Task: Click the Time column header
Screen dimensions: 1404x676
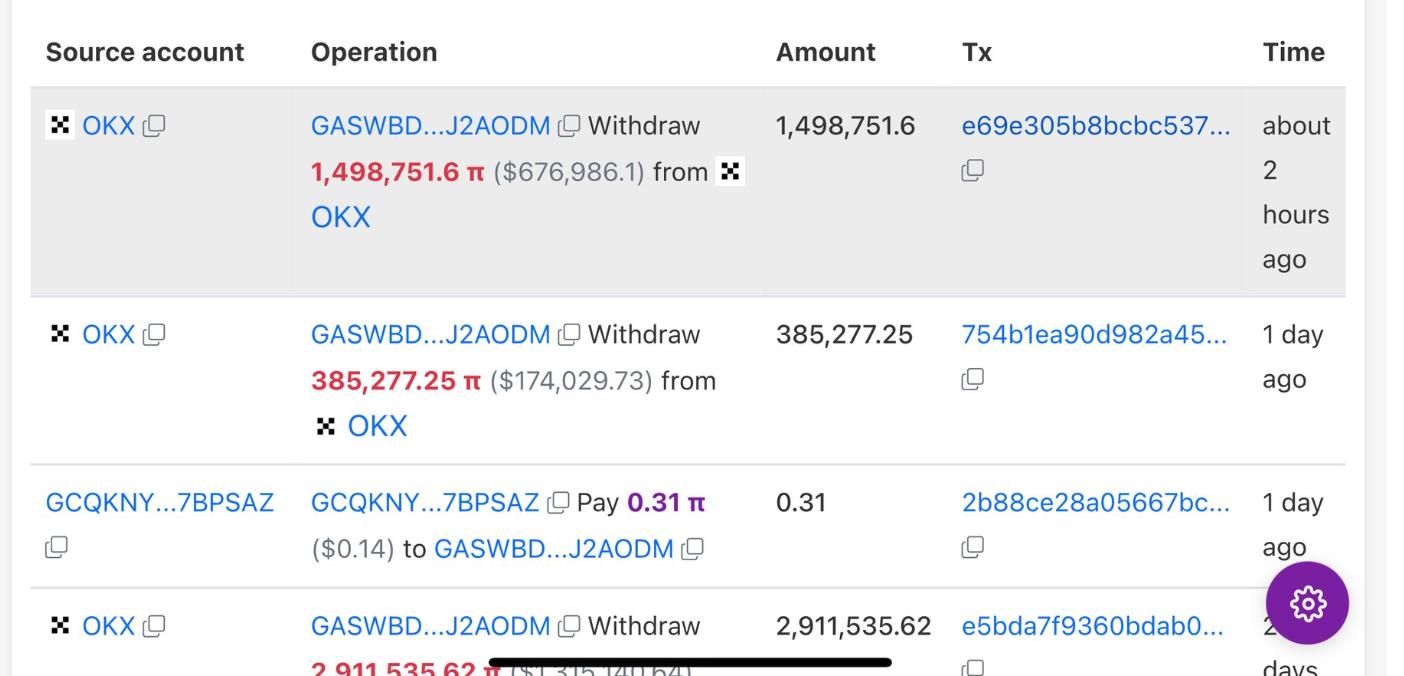Action: point(1294,52)
